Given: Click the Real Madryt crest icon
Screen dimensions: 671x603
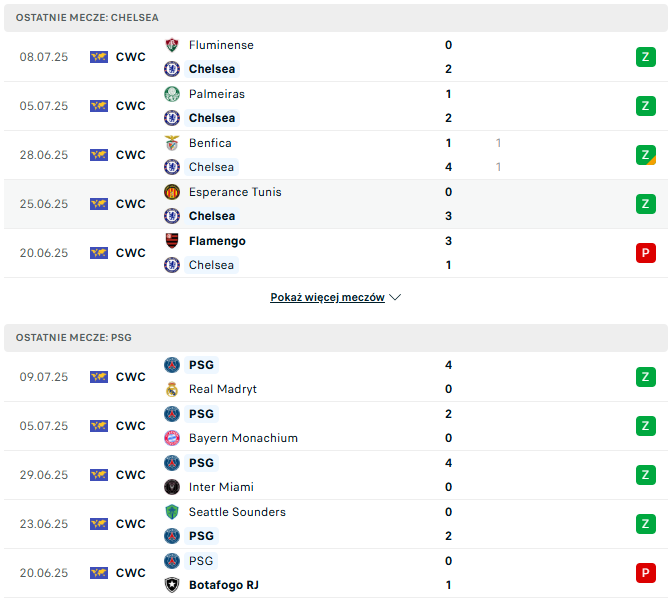Looking at the screenshot, I should click(172, 389).
